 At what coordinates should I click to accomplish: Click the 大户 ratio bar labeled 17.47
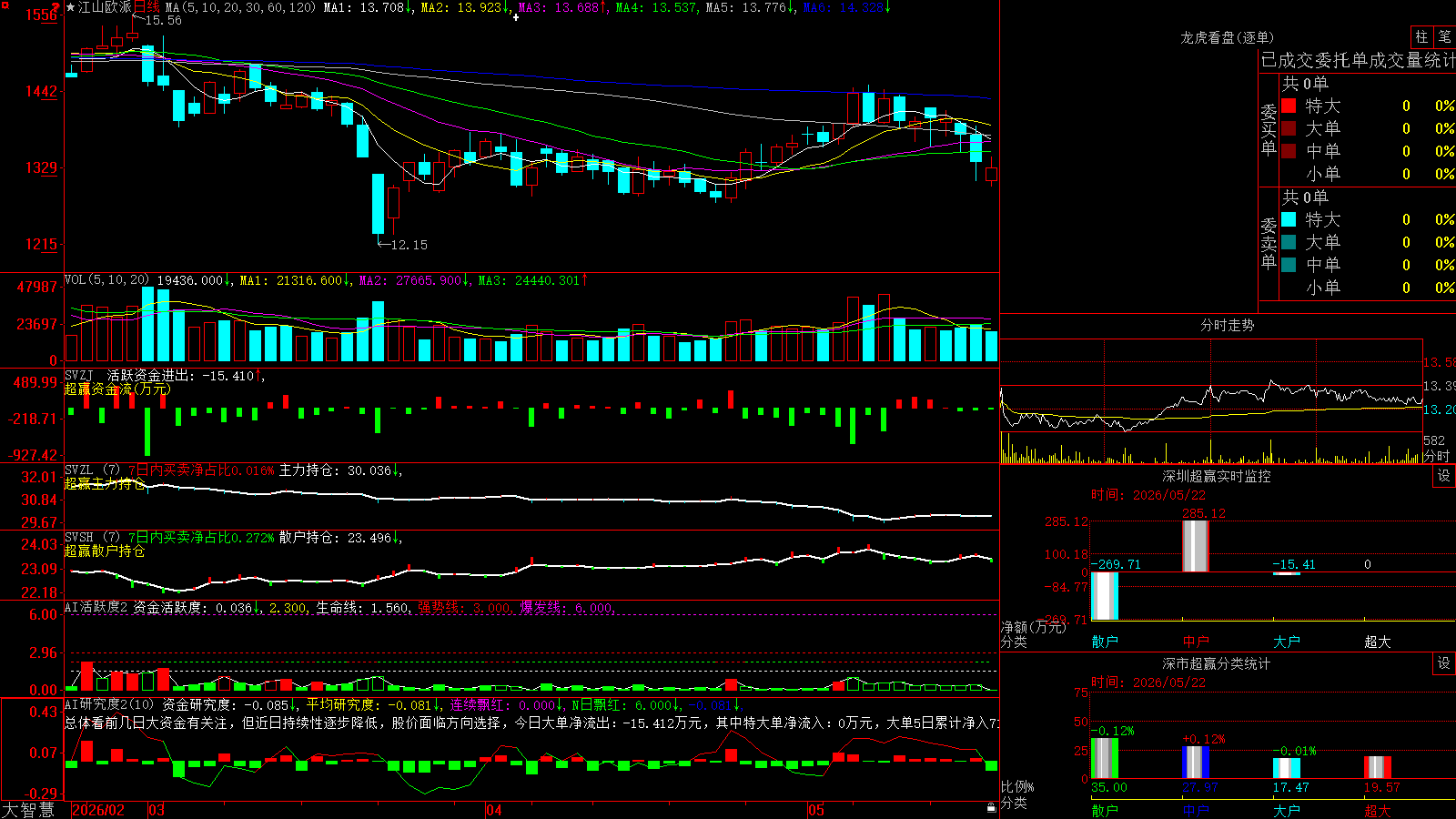pos(1287,768)
